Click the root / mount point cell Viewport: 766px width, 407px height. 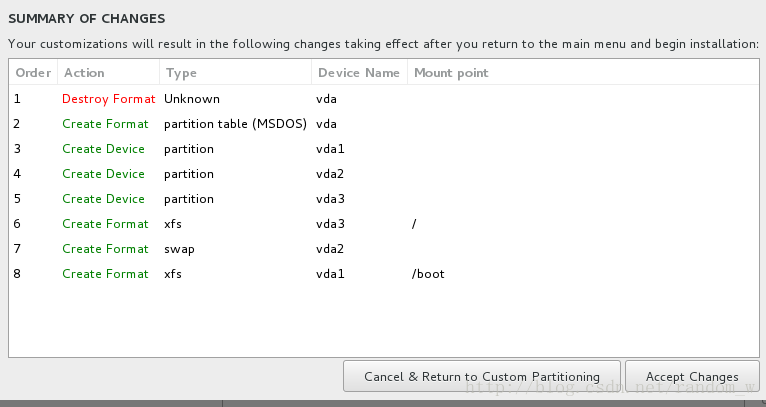pos(414,224)
